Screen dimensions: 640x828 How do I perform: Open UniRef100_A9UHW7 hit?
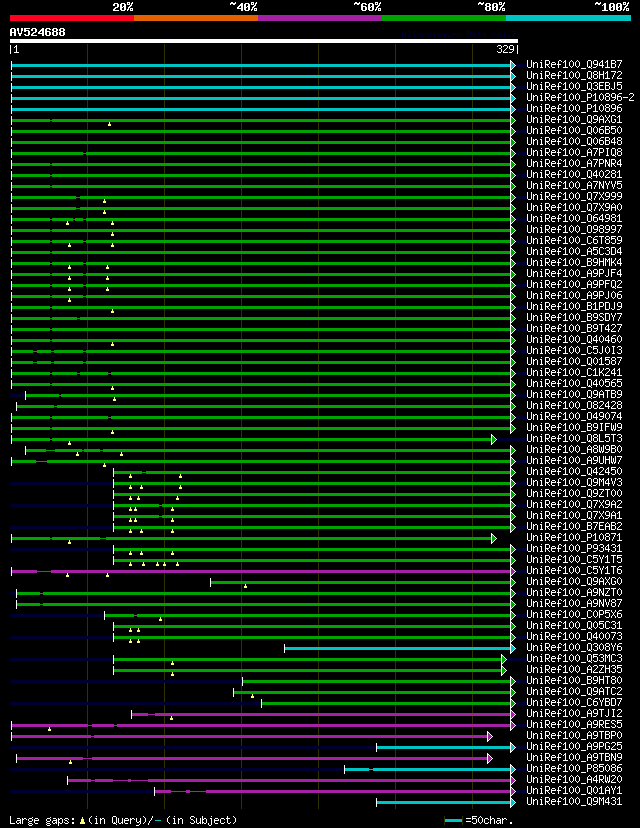tap(574, 460)
